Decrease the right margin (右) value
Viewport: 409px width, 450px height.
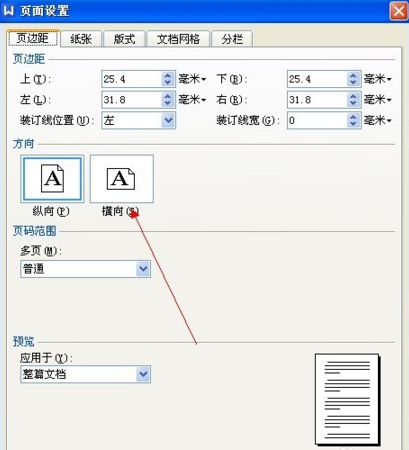tap(353, 104)
